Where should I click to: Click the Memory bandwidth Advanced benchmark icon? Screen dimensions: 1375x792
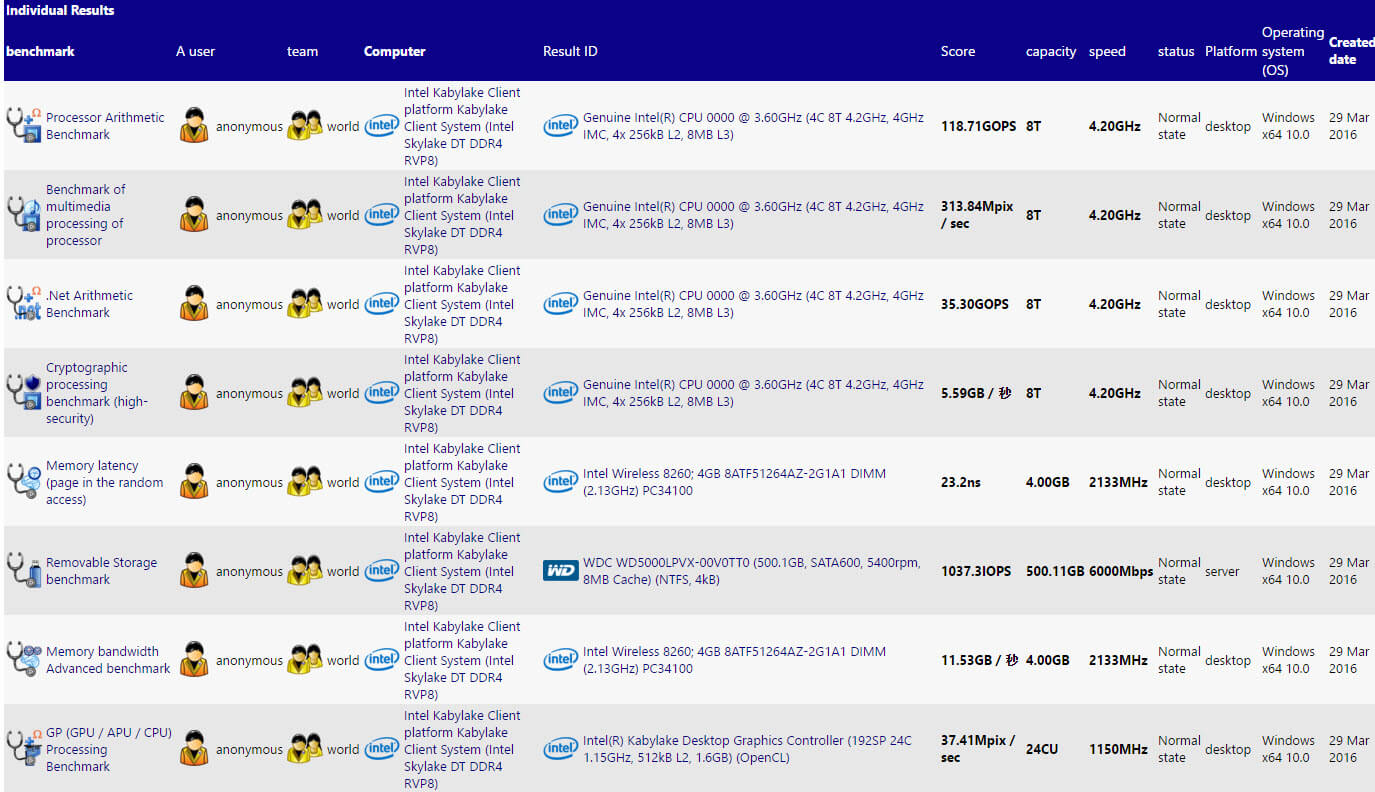click(x=23, y=660)
